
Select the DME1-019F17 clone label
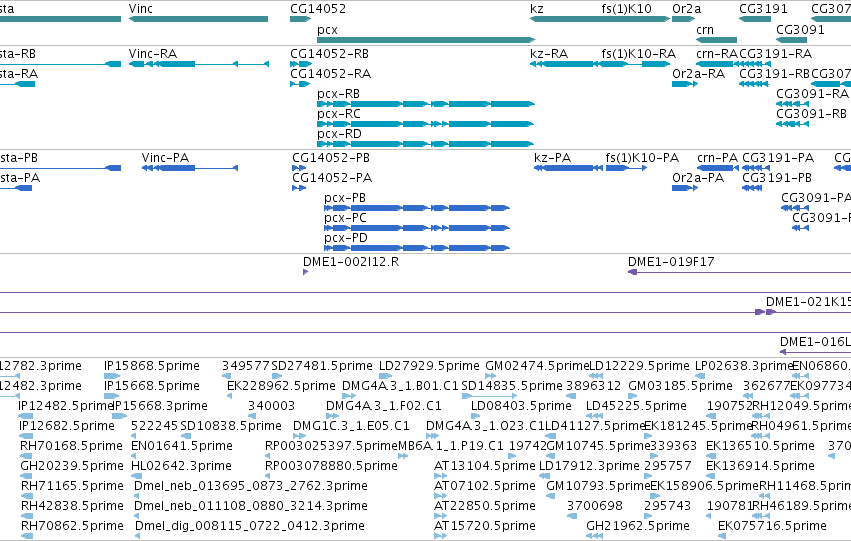click(x=671, y=262)
